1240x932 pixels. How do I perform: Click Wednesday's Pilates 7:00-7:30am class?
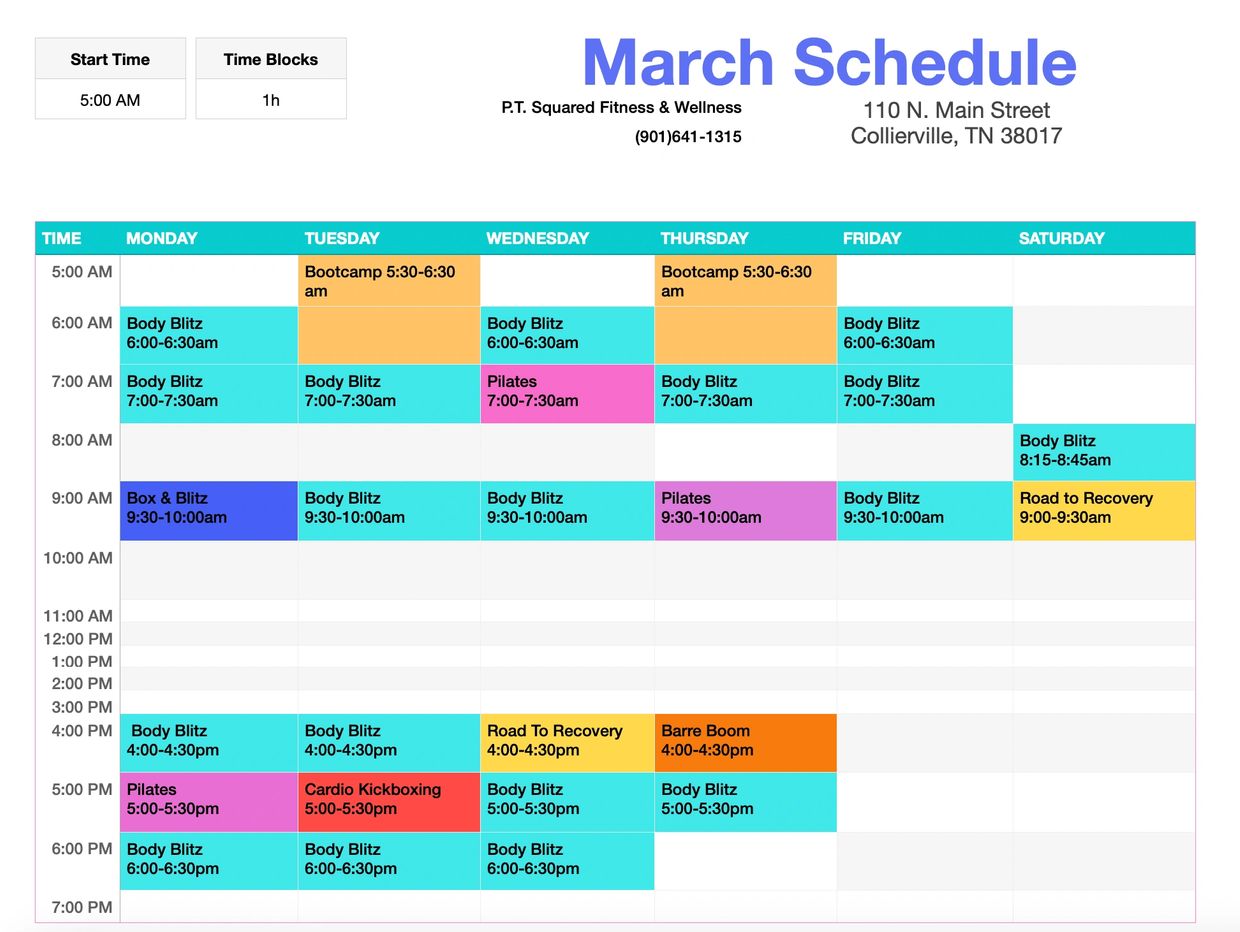tap(567, 393)
